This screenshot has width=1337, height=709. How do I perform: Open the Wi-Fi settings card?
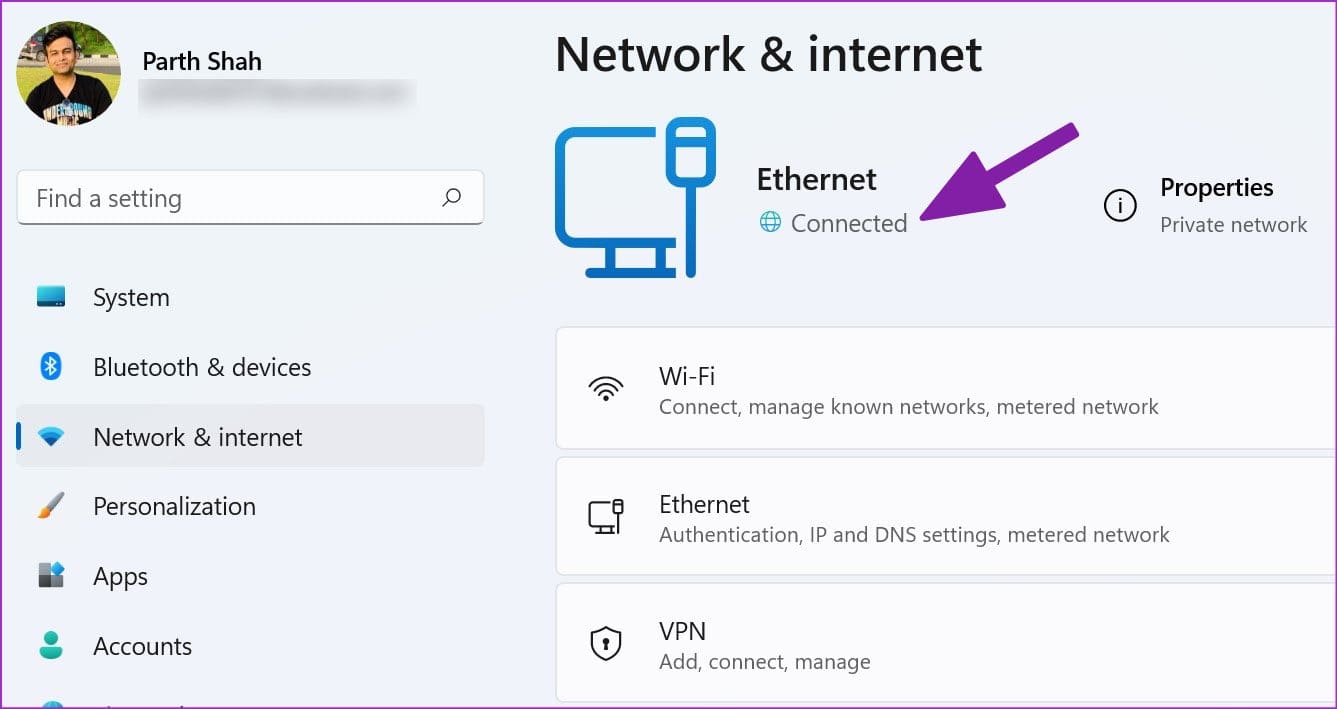tap(946, 389)
